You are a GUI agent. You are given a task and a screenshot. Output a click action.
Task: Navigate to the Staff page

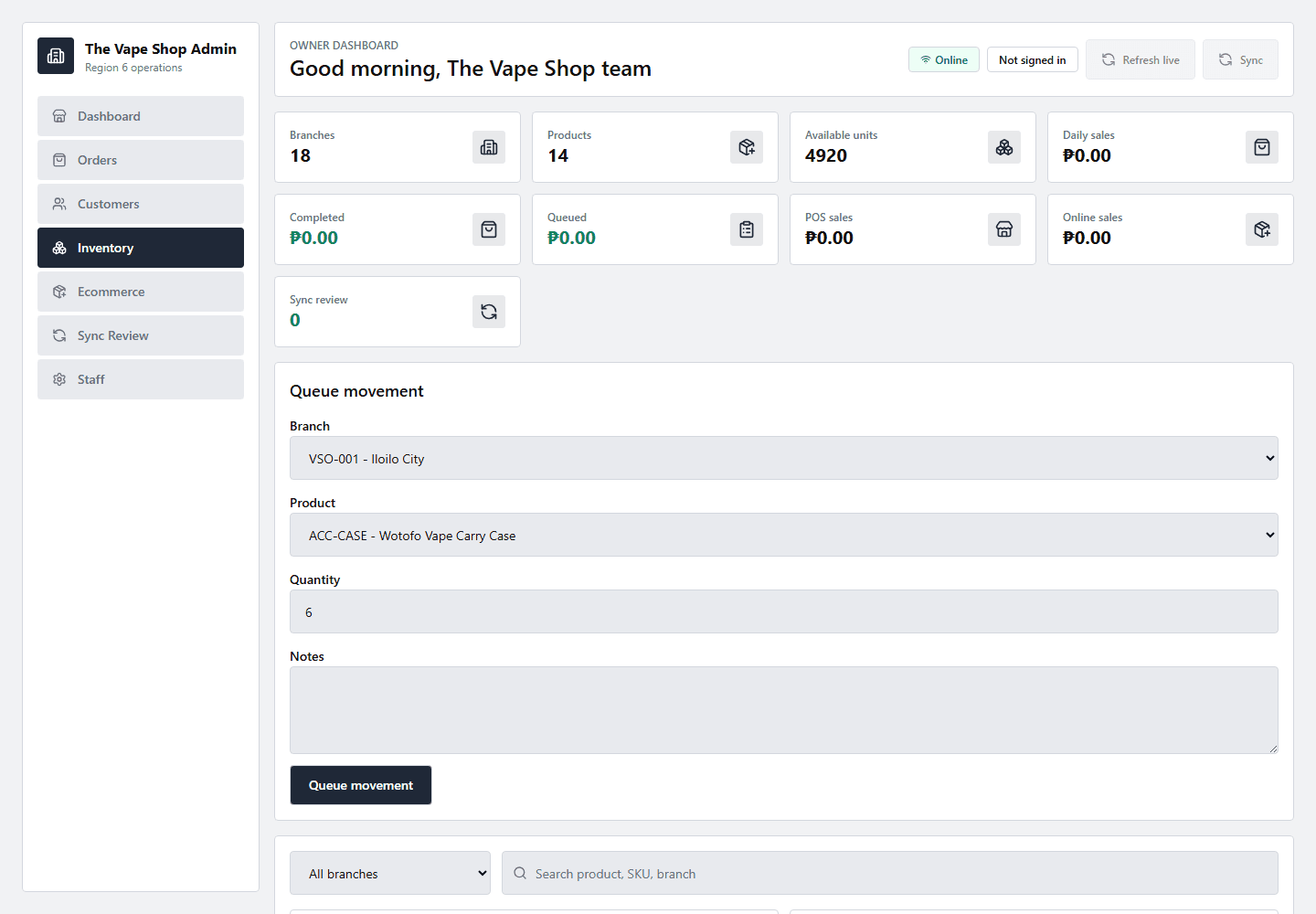click(141, 379)
